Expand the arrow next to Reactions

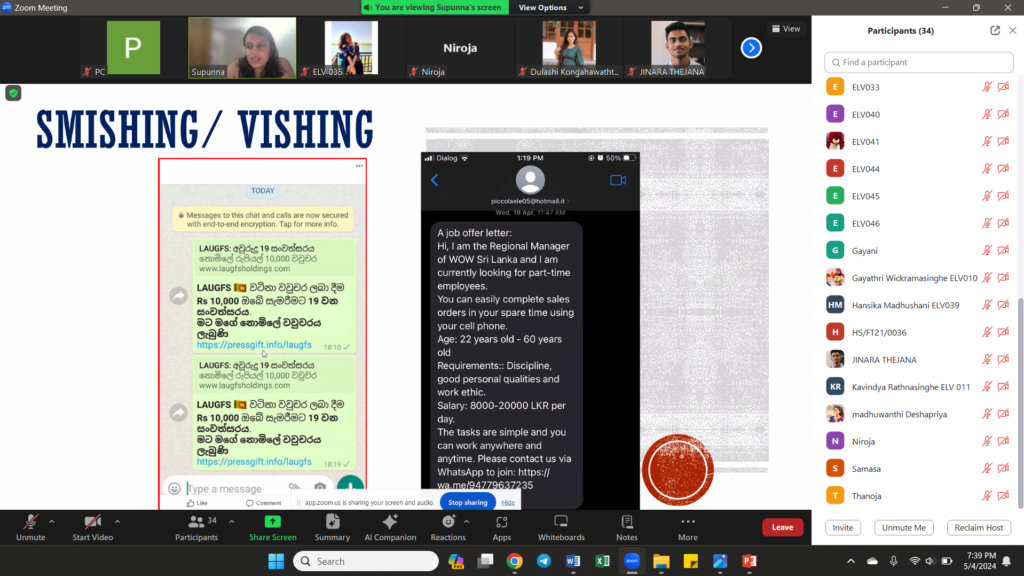466,521
